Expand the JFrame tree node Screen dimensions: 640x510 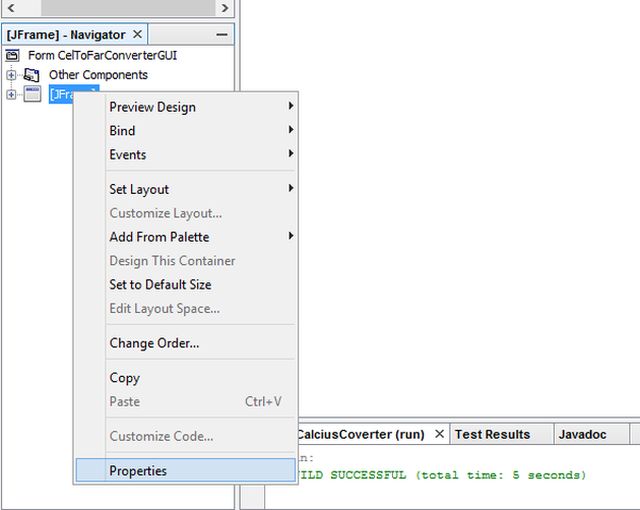11,95
